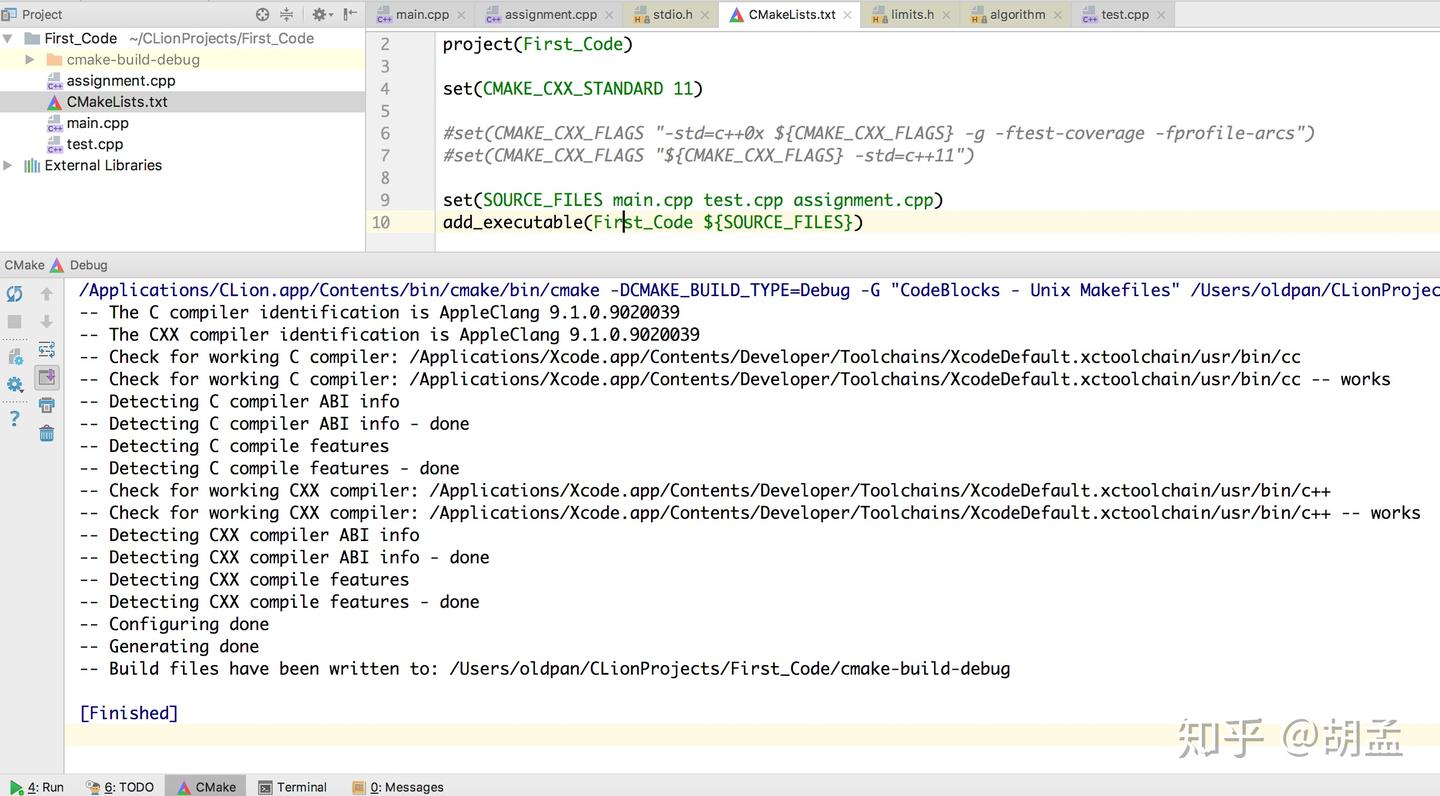Viewport: 1440px width, 796px height.
Task: Click the soft-wrap toggle in CMake toolbar
Action: coord(46,350)
